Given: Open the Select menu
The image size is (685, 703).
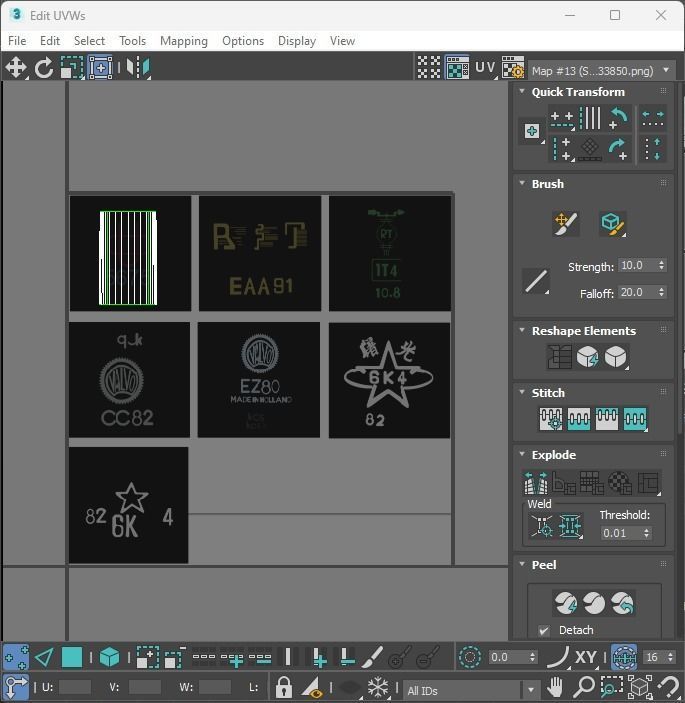Looking at the screenshot, I should 89,41.
